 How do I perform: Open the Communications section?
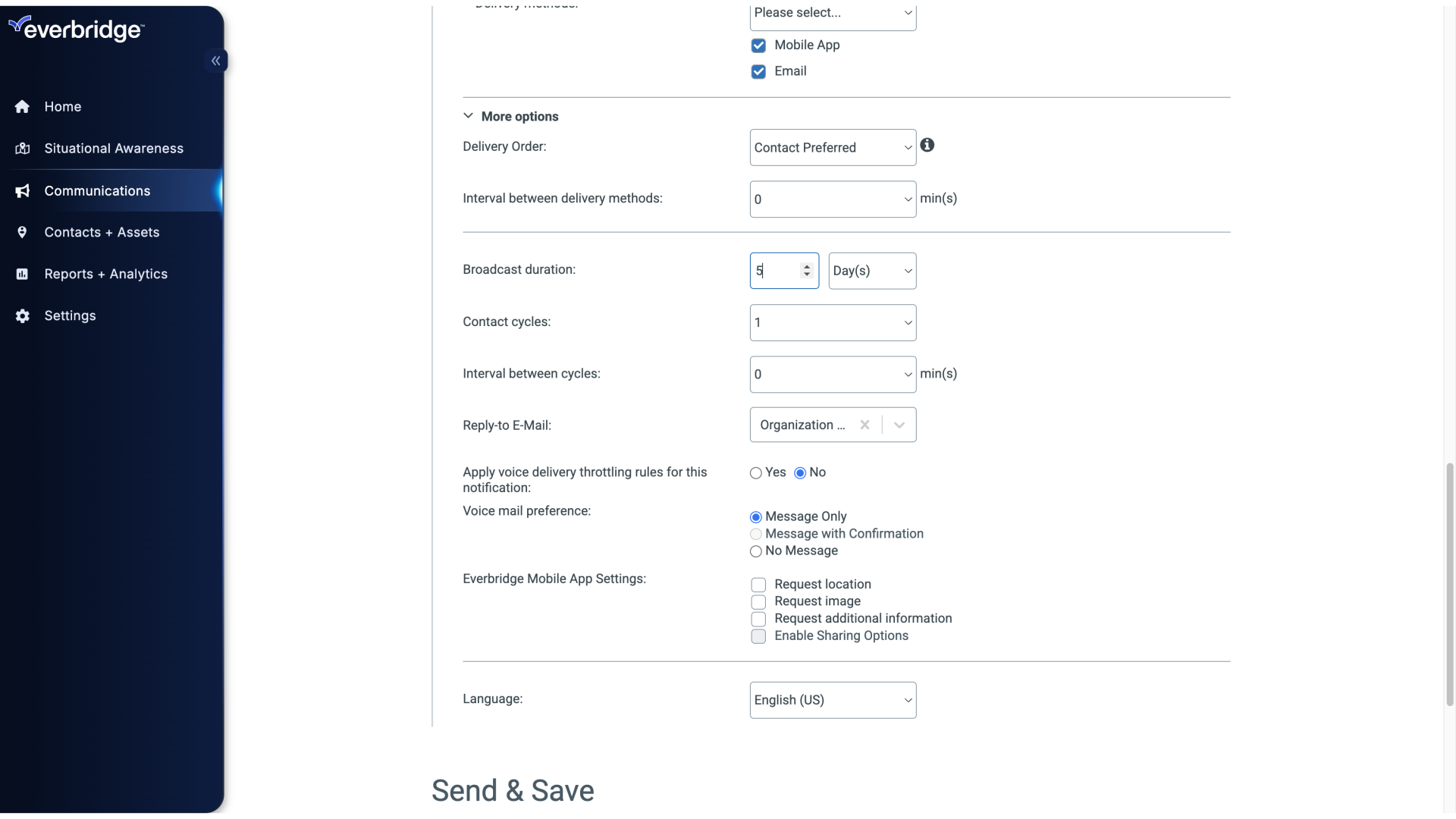coord(96,190)
